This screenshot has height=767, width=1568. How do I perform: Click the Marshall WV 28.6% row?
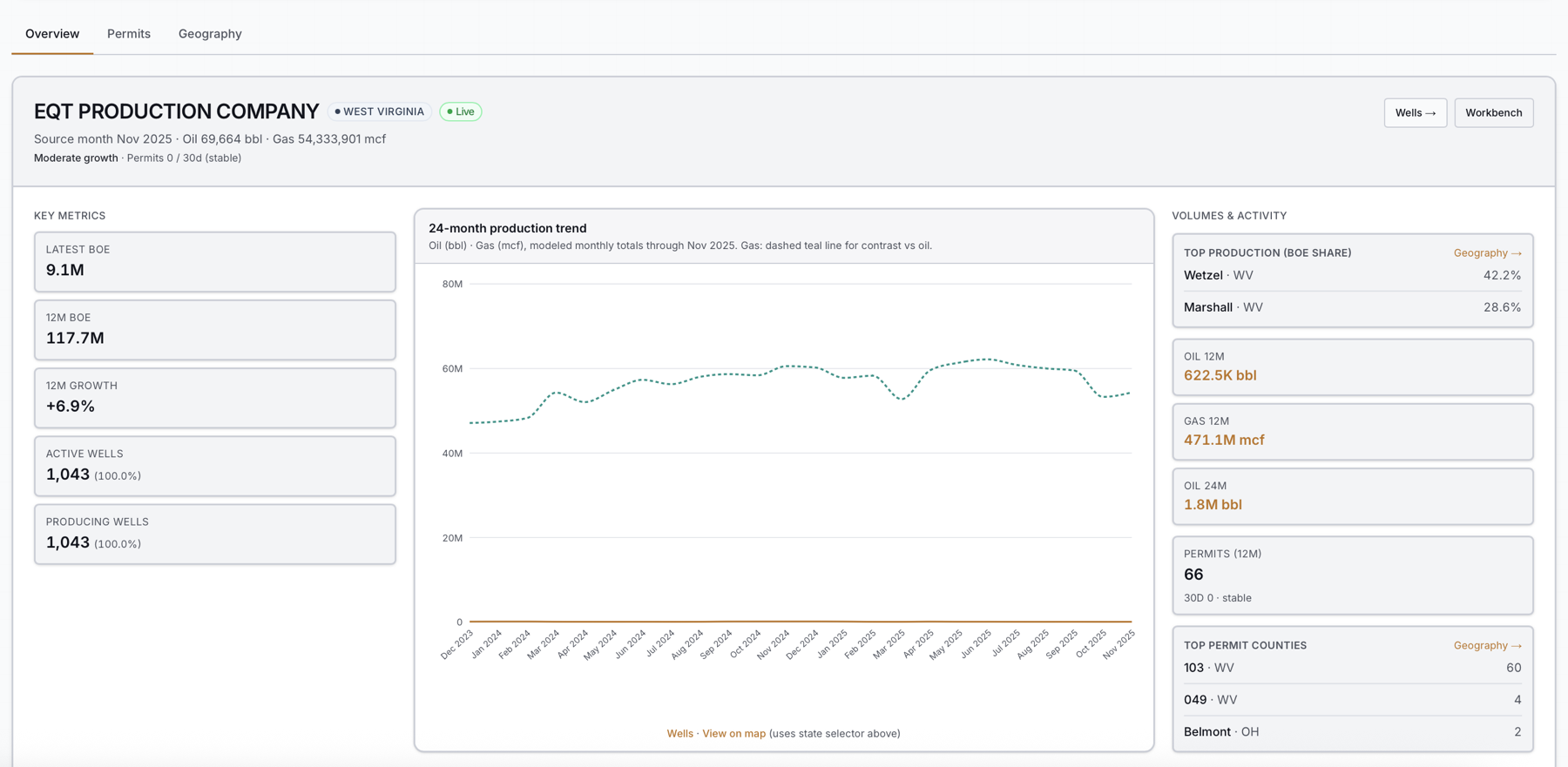1352,307
